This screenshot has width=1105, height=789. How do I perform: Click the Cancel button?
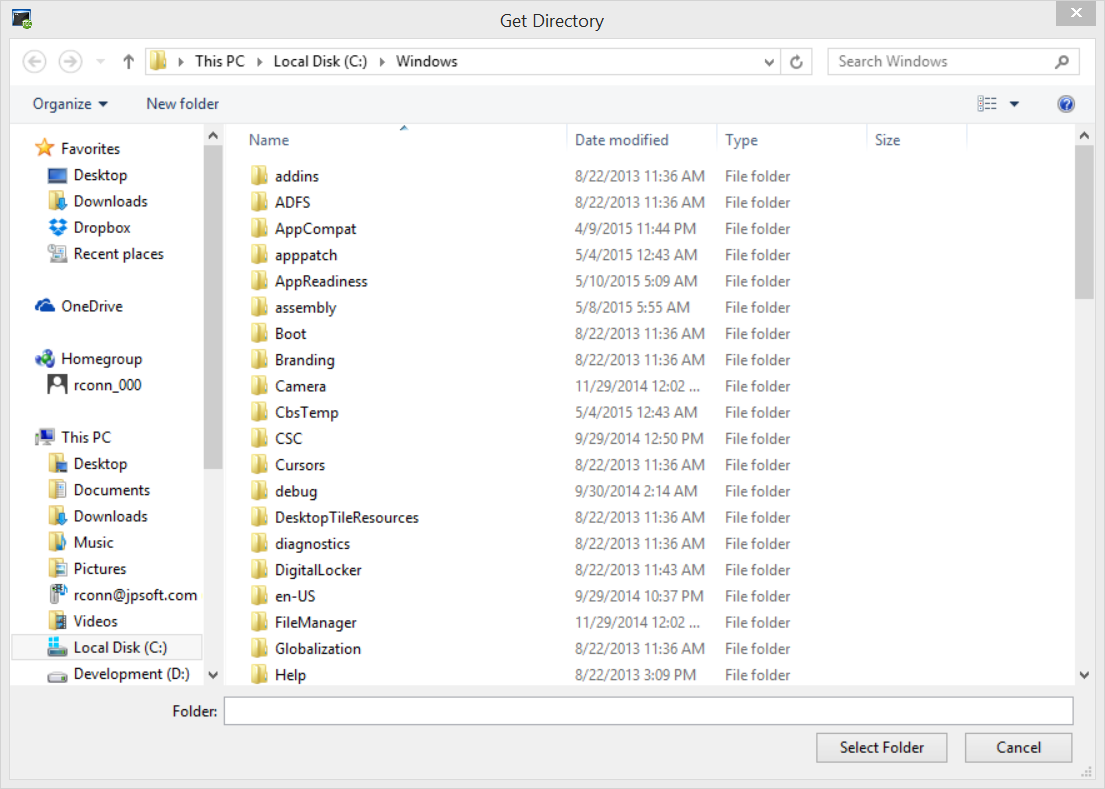click(x=1018, y=747)
